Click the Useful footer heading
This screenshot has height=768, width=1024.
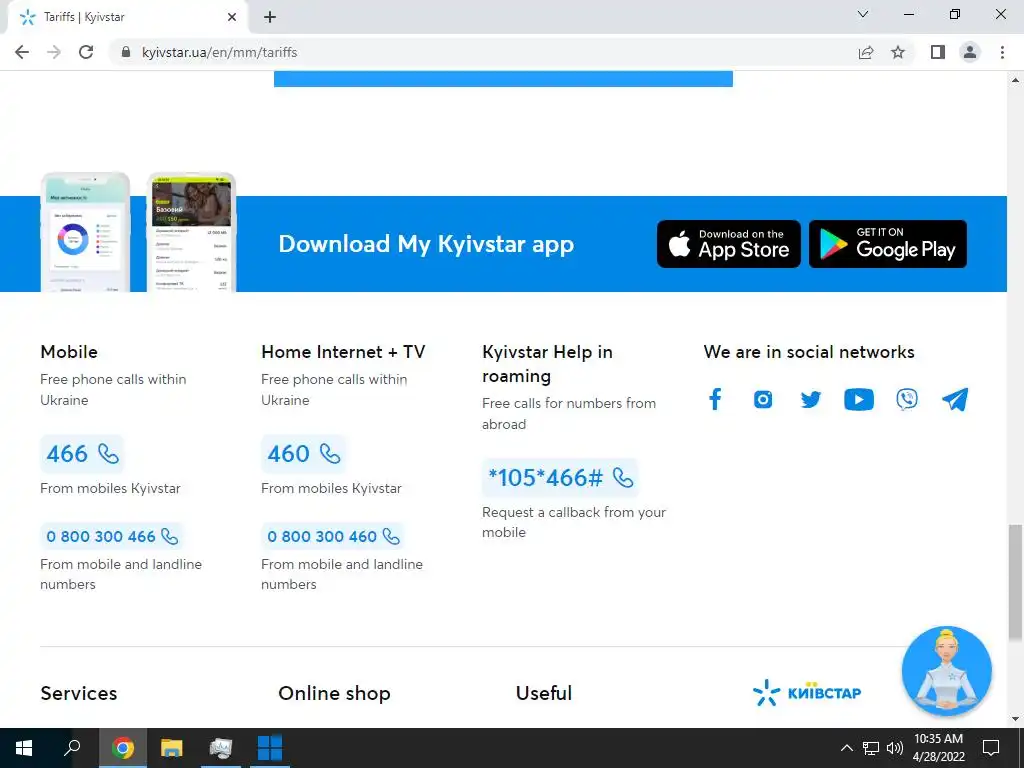(x=544, y=693)
